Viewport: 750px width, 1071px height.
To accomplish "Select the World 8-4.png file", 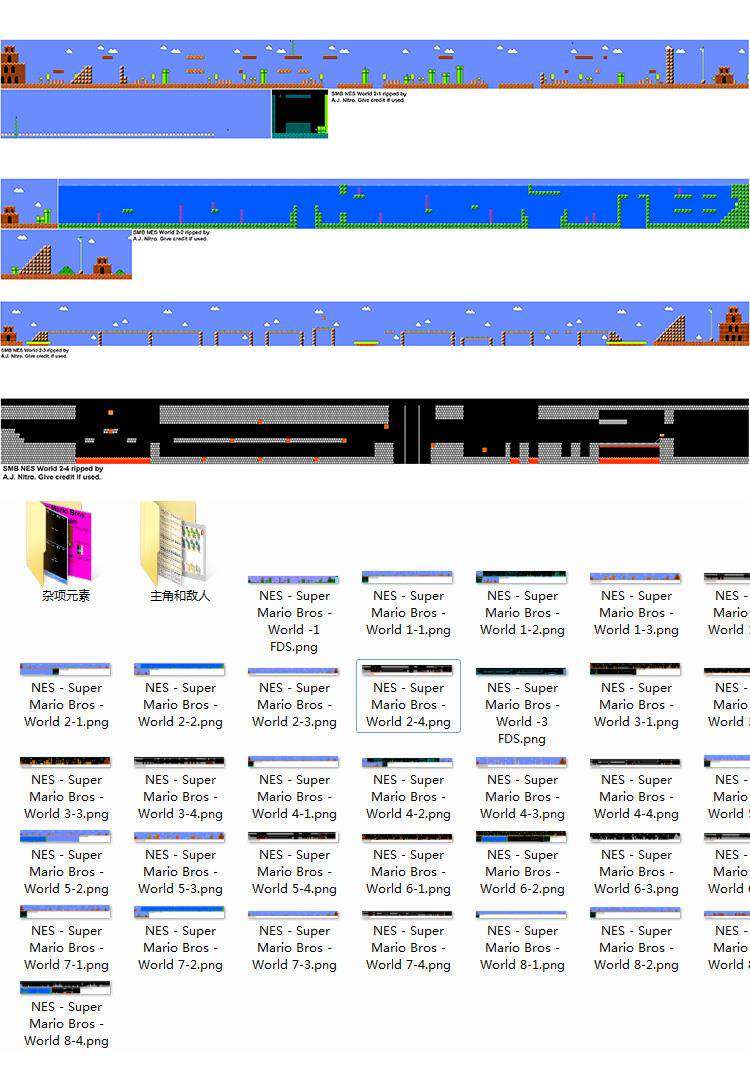I will pyautogui.click(x=66, y=1015).
